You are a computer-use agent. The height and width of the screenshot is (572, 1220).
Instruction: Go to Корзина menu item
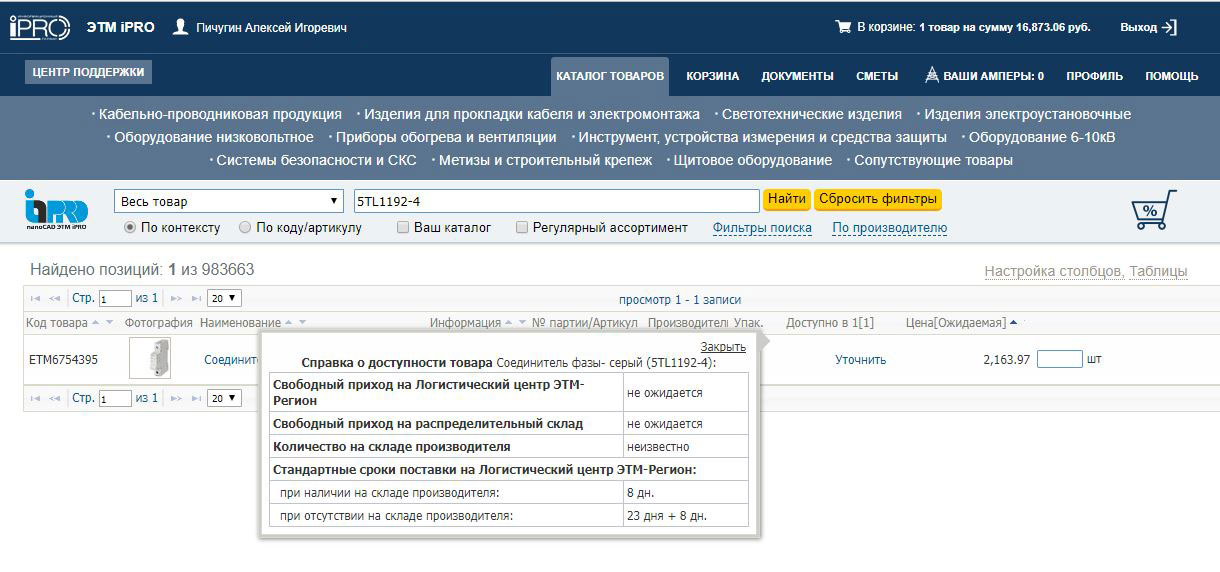[x=713, y=76]
